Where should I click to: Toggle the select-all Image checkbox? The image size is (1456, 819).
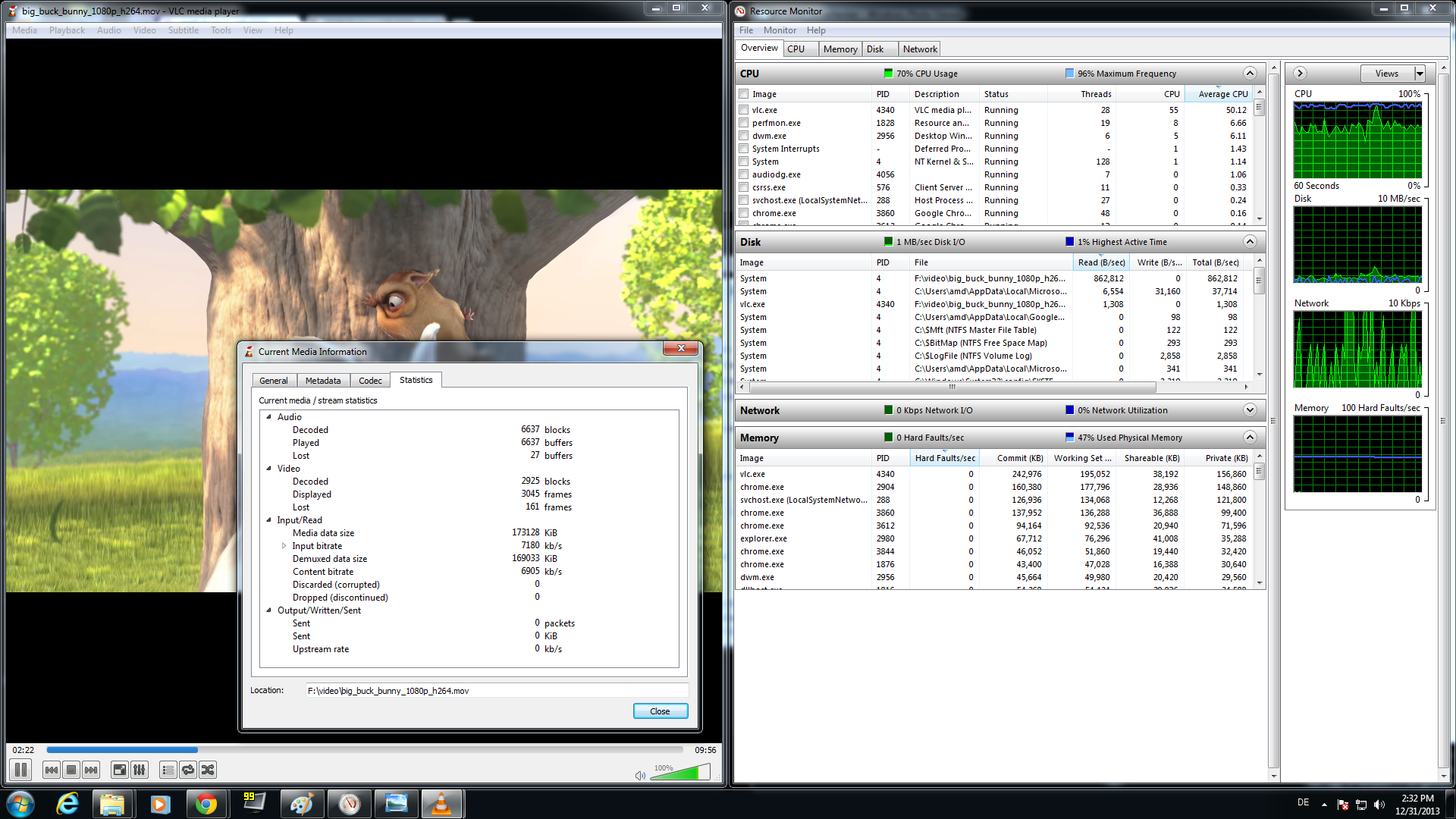click(744, 94)
